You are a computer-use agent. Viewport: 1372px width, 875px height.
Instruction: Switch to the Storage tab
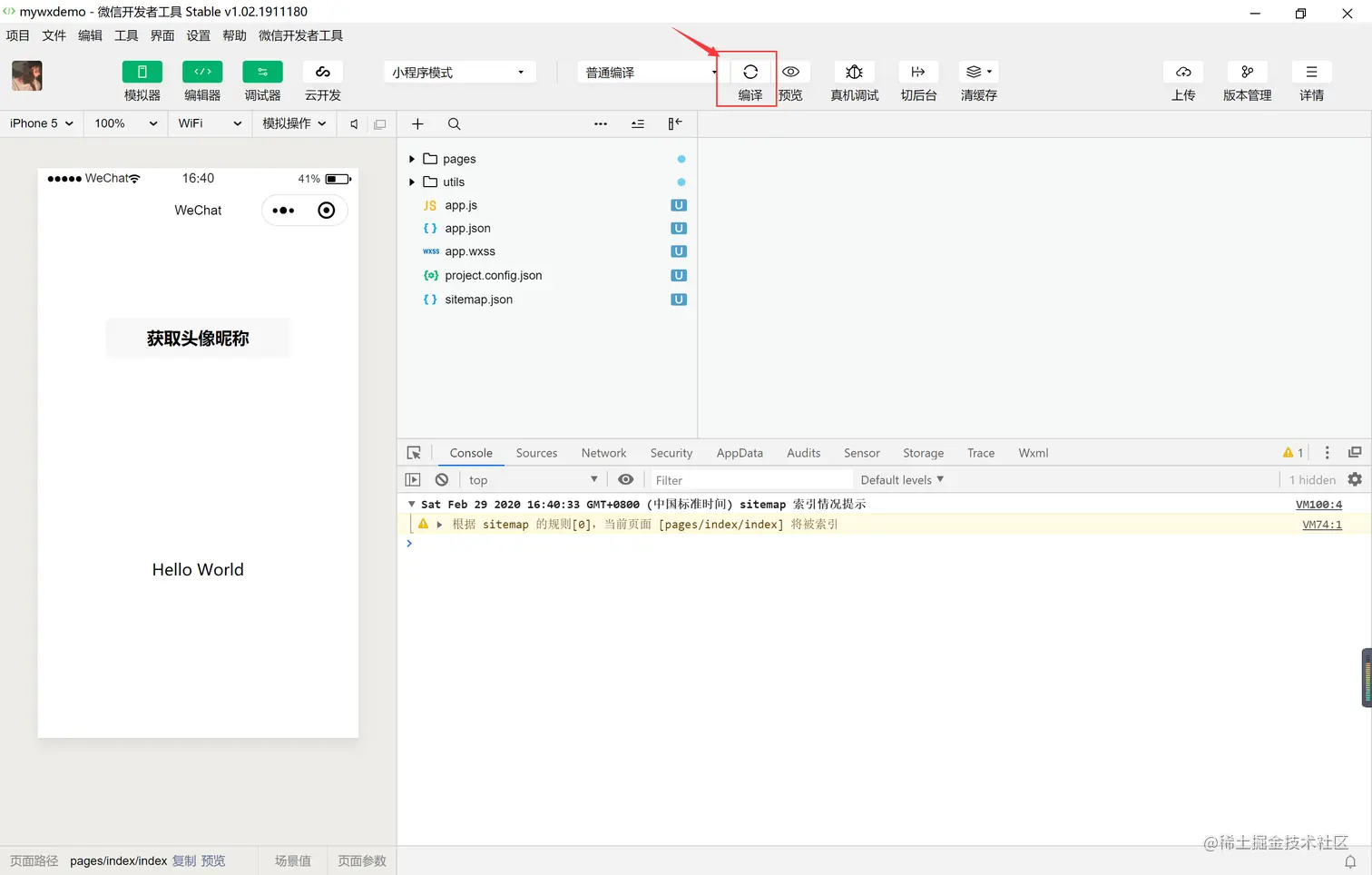pyautogui.click(x=923, y=453)
